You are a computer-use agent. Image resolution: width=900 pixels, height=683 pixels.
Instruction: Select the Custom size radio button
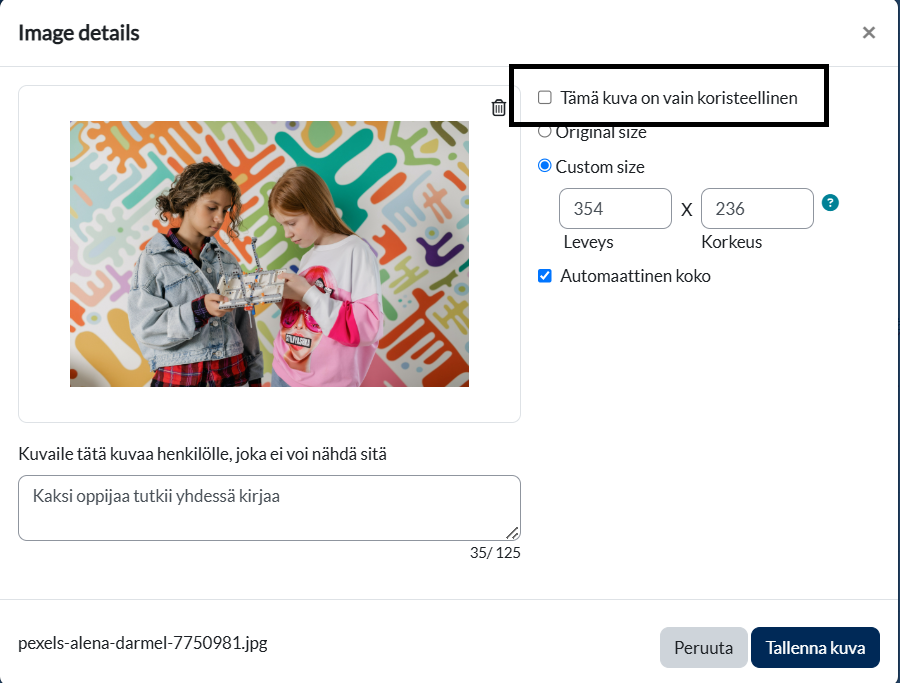coord(545,166)
